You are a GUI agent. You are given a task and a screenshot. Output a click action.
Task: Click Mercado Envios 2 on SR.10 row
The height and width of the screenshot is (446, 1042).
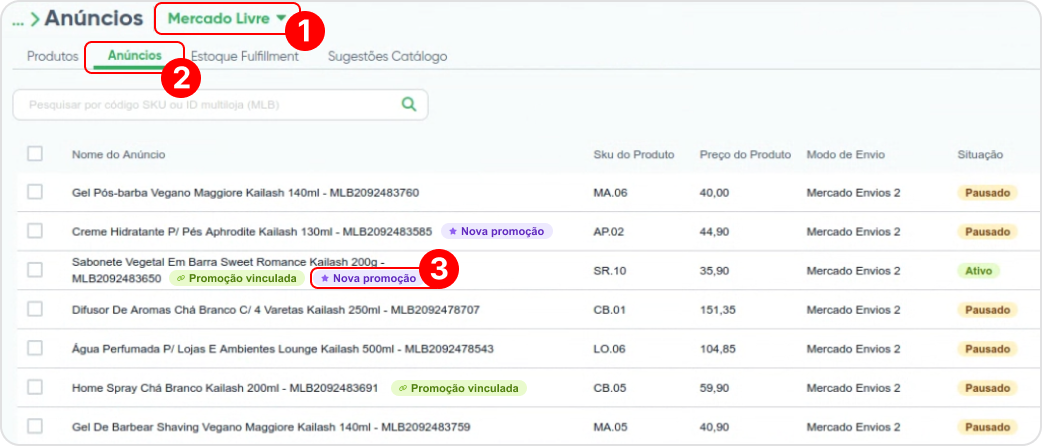[x=853, y=271]
